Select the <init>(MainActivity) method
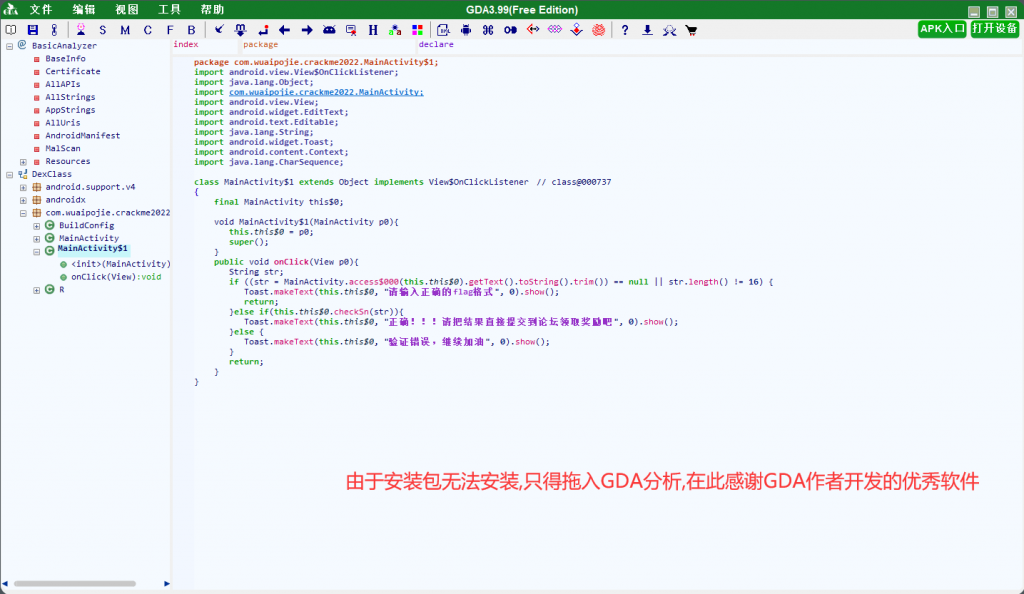This screenshot has height=594, width=1024. click(x=121, y=264)
